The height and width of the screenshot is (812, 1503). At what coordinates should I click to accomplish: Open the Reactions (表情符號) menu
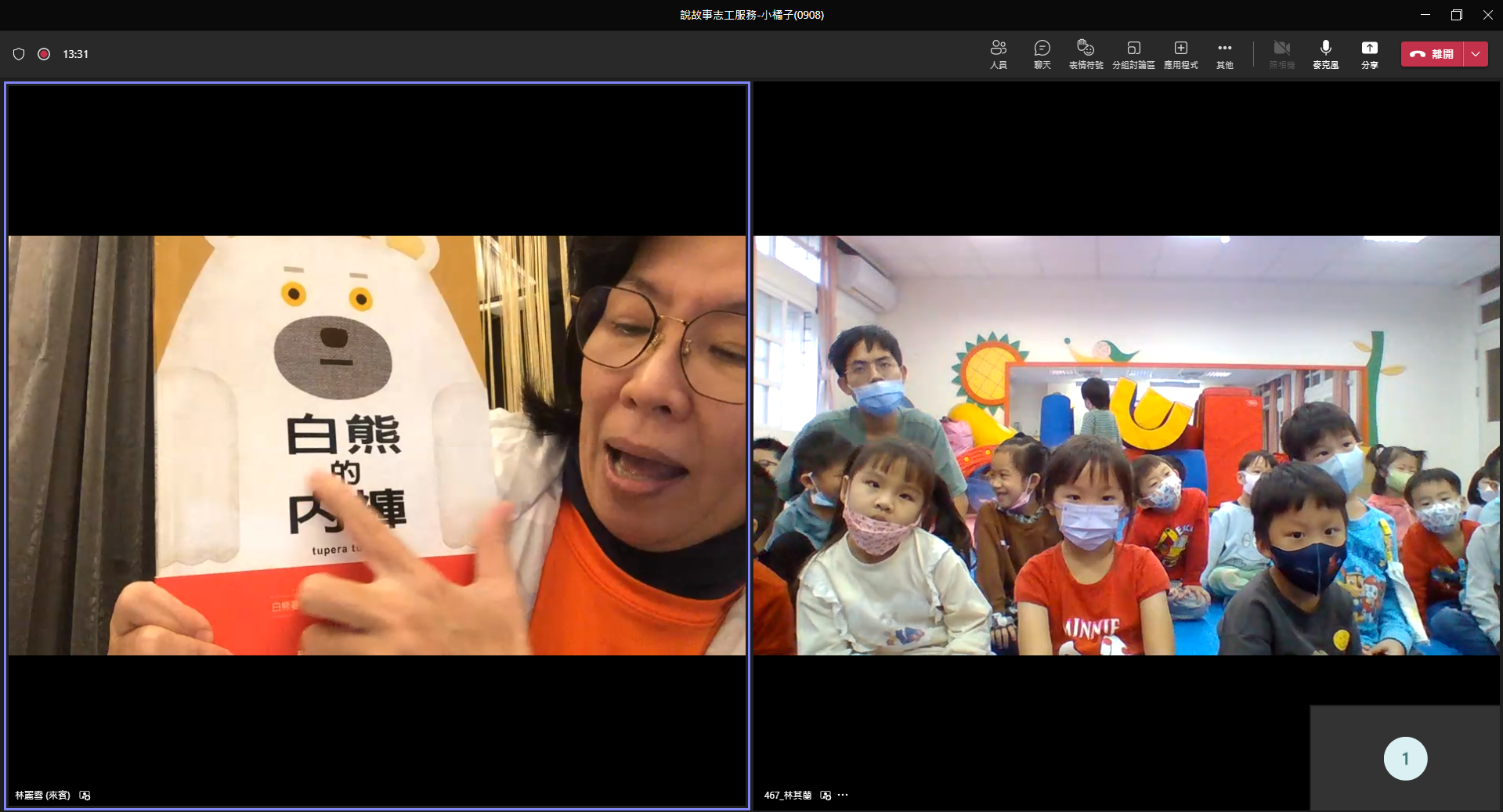click(x=1086, y=54)
